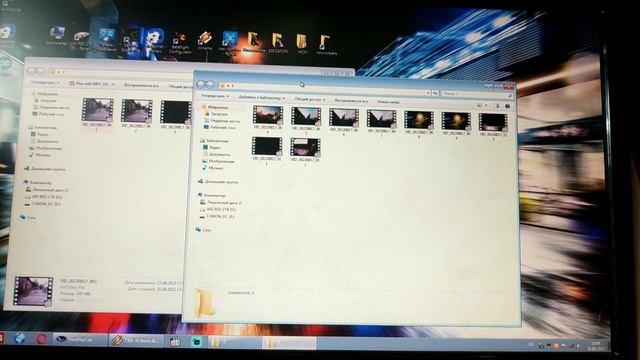Select video thumbnail numbered 2 in rear window

[137, 111]
